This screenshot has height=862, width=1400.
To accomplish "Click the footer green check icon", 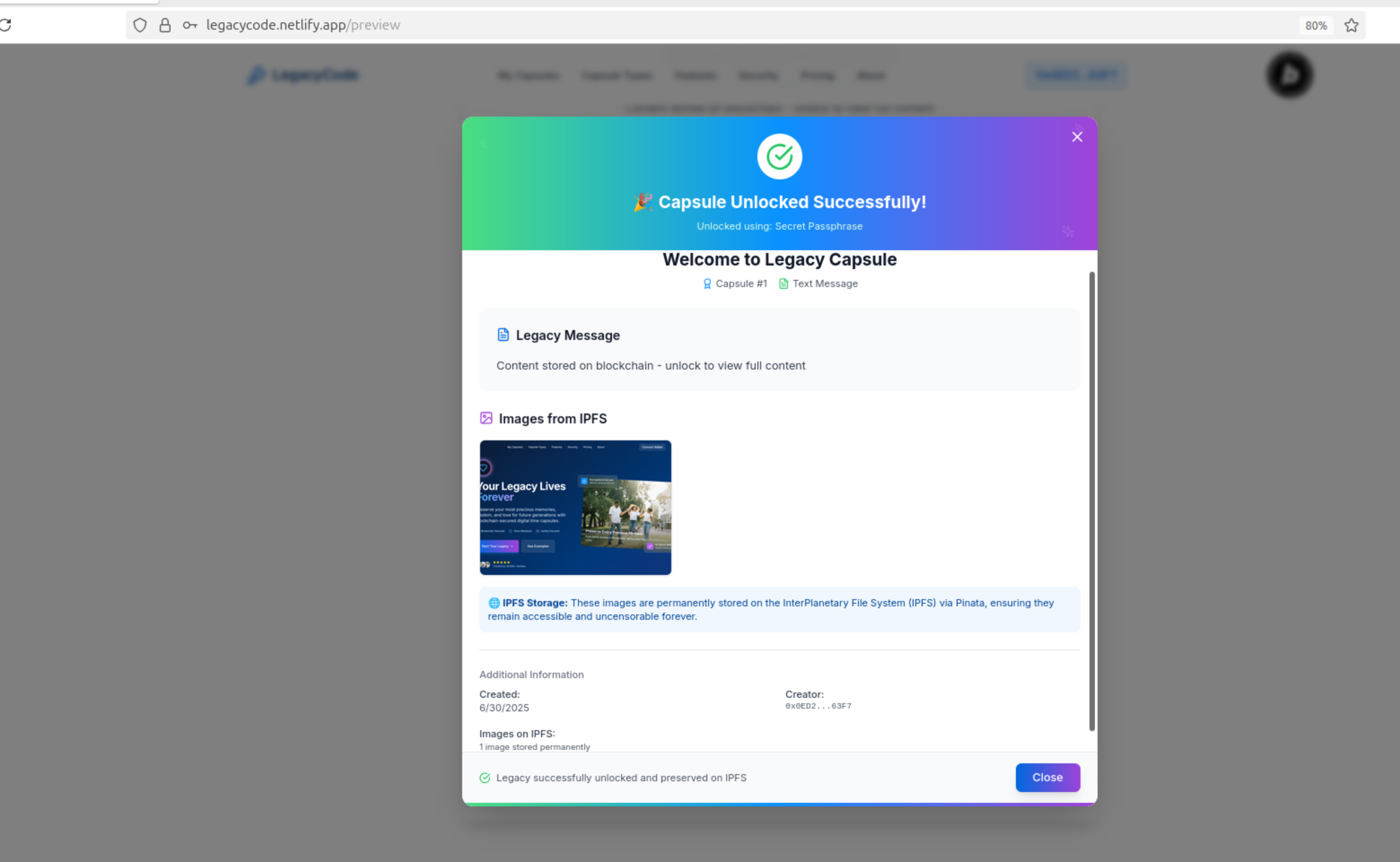I will 485,778.
